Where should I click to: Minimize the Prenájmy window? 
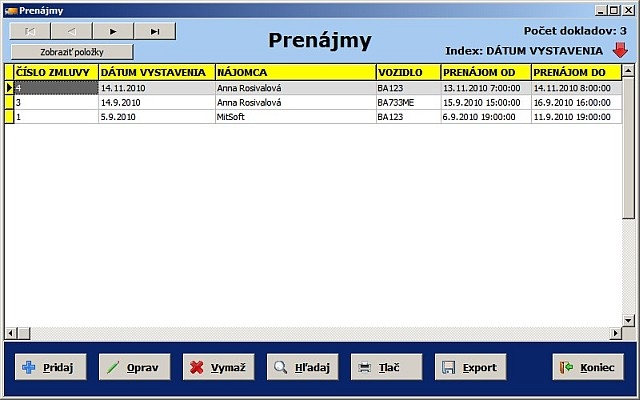tap(600, 11)
